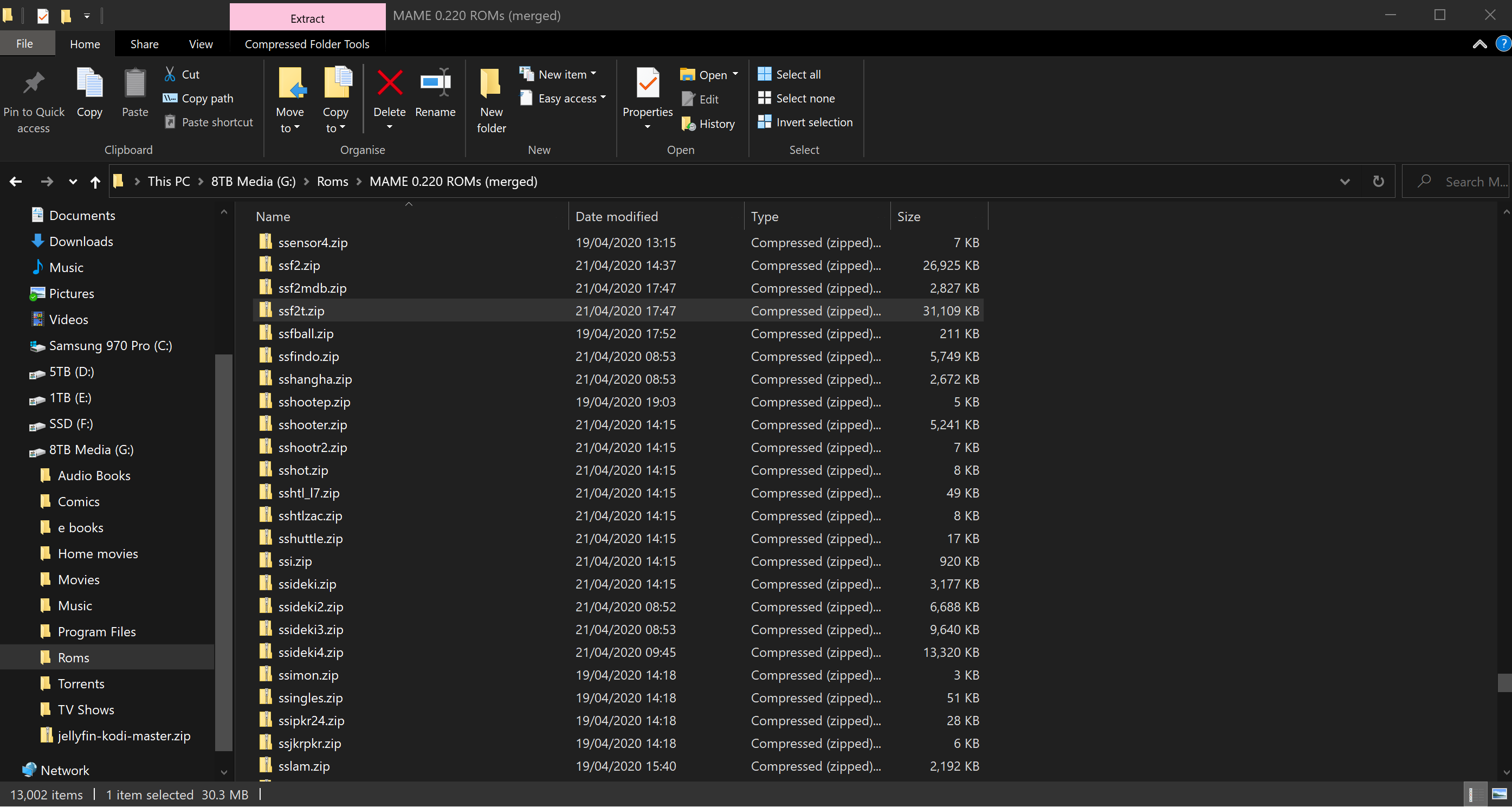The image size is (1512, 807).
Task: Click the Cut scissors icon
Action: (170, 74)
